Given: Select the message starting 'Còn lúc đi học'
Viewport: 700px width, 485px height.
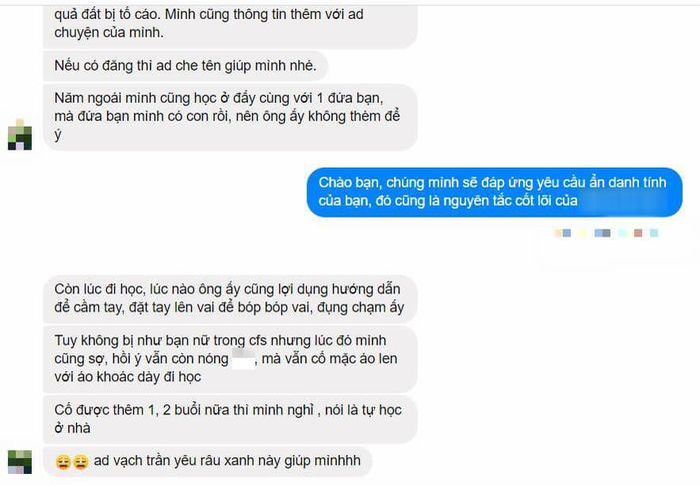Looking at the screenshot, I should 230,298.
